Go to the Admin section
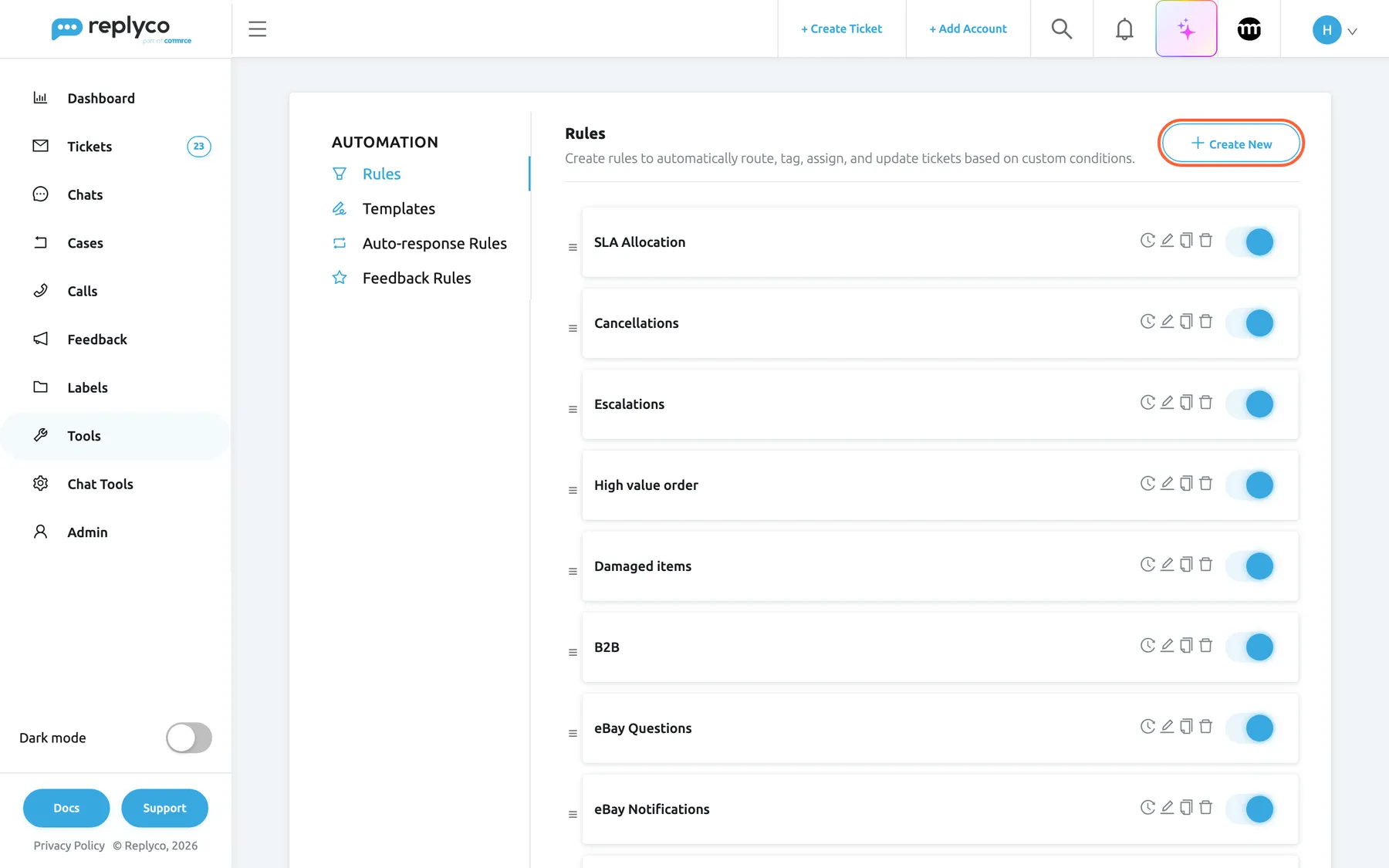This screenshot has width=1389, height=868. point(87,532)
